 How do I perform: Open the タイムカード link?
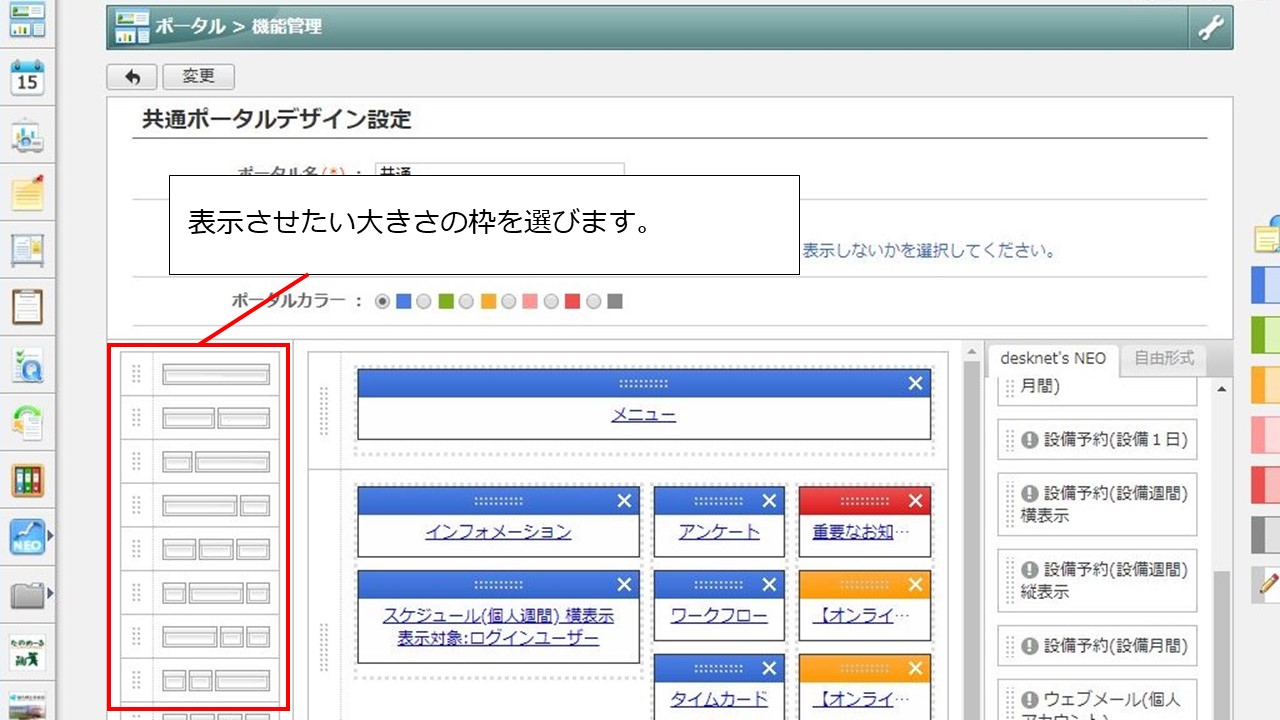pos(719,700)
